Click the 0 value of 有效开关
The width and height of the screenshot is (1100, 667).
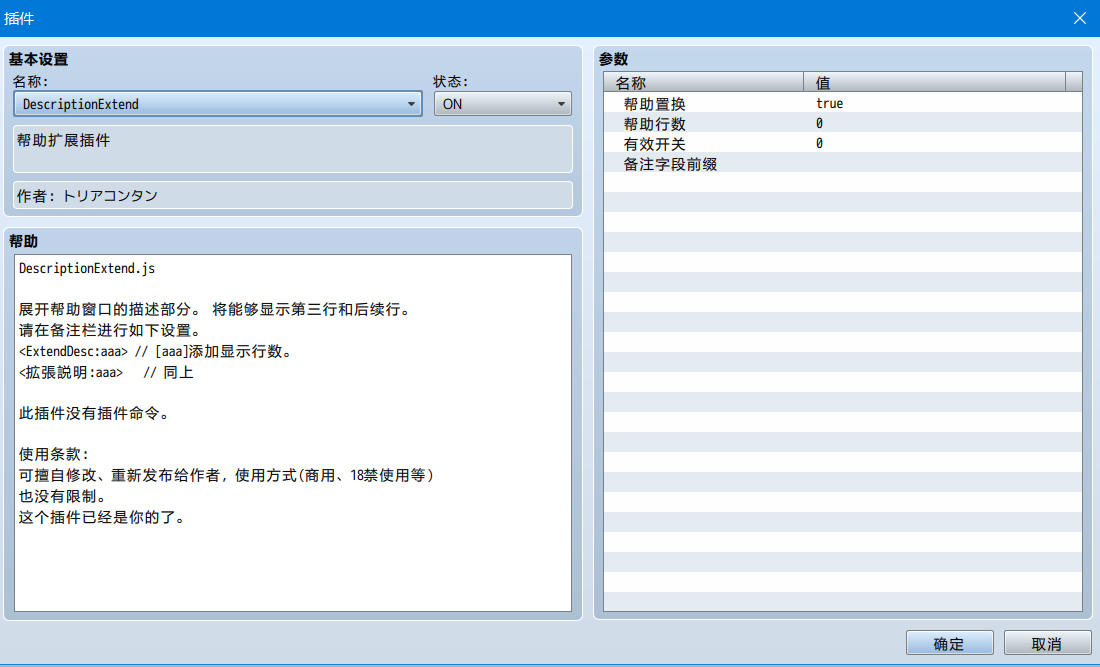tap(819, 144)
